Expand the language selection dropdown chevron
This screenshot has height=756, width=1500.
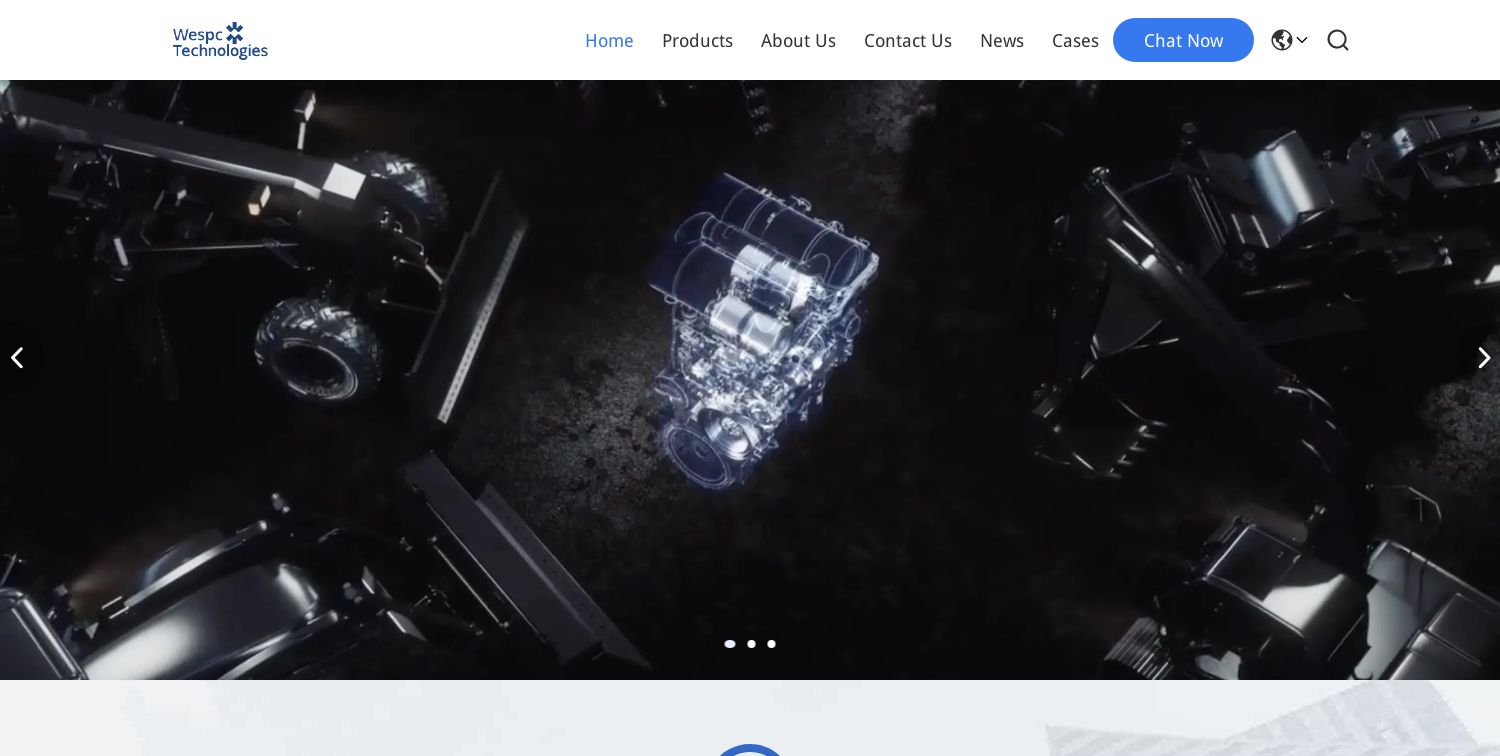pos(1302,40)
